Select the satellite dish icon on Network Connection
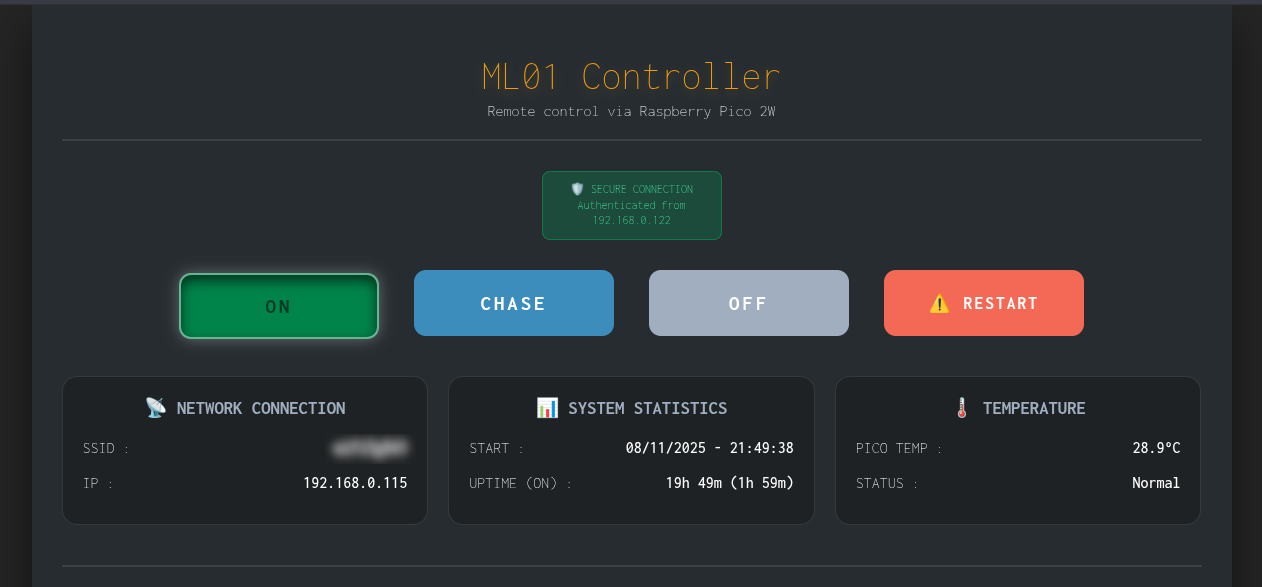 point(155,407)
